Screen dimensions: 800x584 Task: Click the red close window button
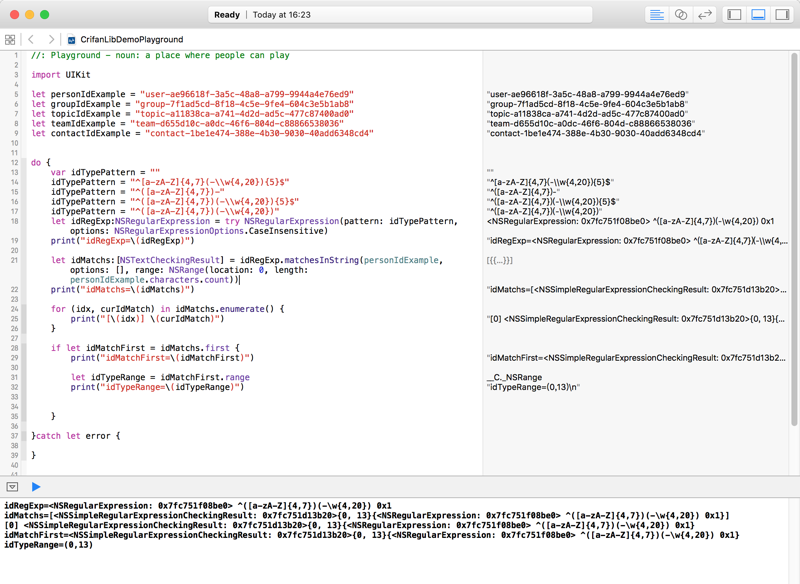[14, 15]
